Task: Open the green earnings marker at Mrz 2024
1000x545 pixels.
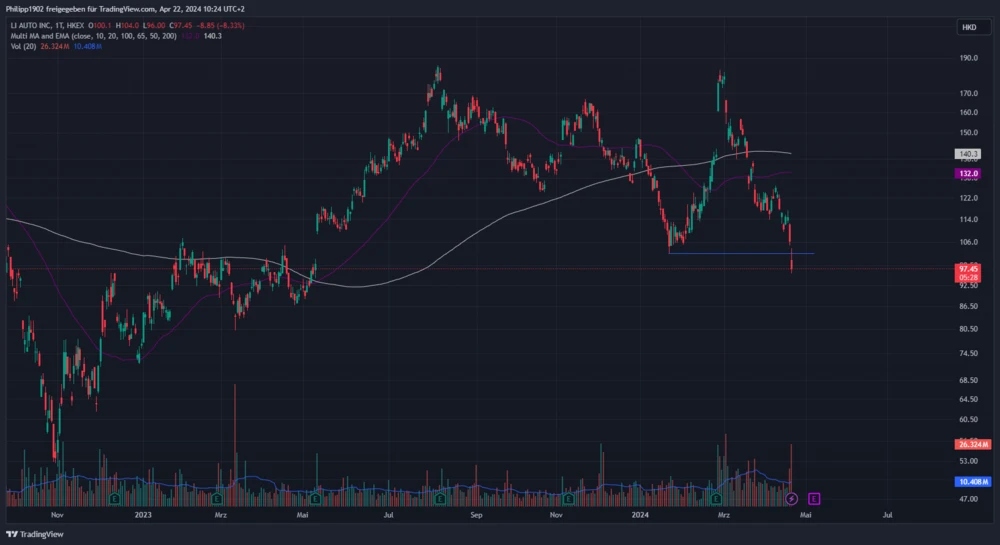Action: 716,497
